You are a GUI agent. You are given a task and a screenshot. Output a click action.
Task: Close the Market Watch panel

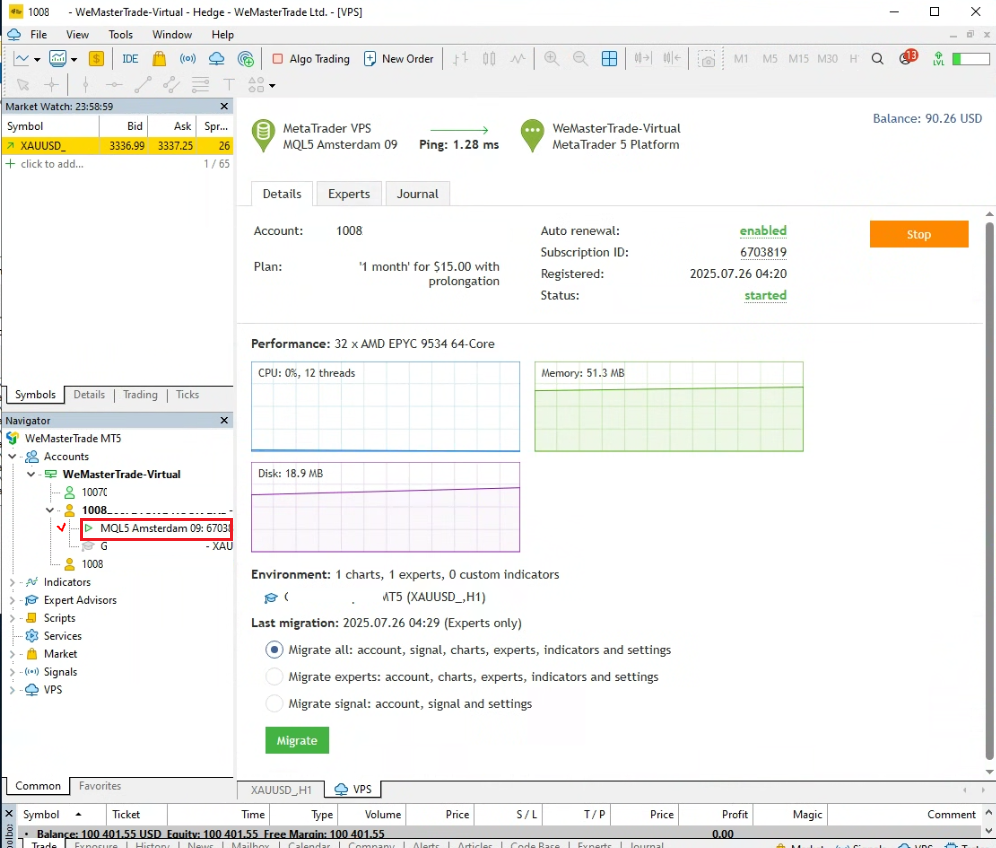[x=224, y=106]
